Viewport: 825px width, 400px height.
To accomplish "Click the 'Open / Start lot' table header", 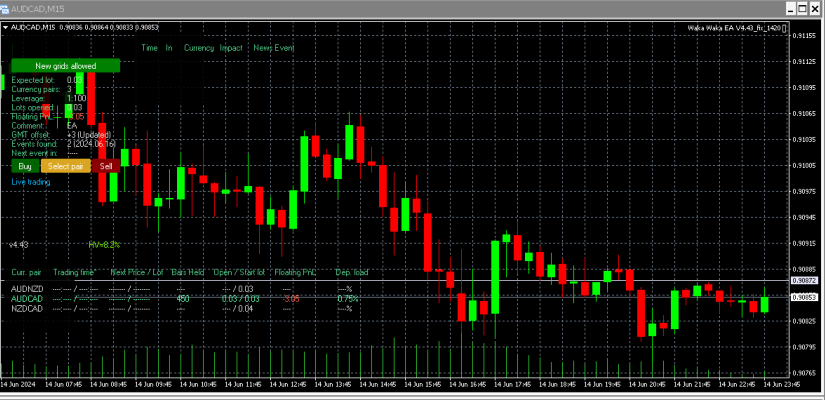I will coord(239,273).
